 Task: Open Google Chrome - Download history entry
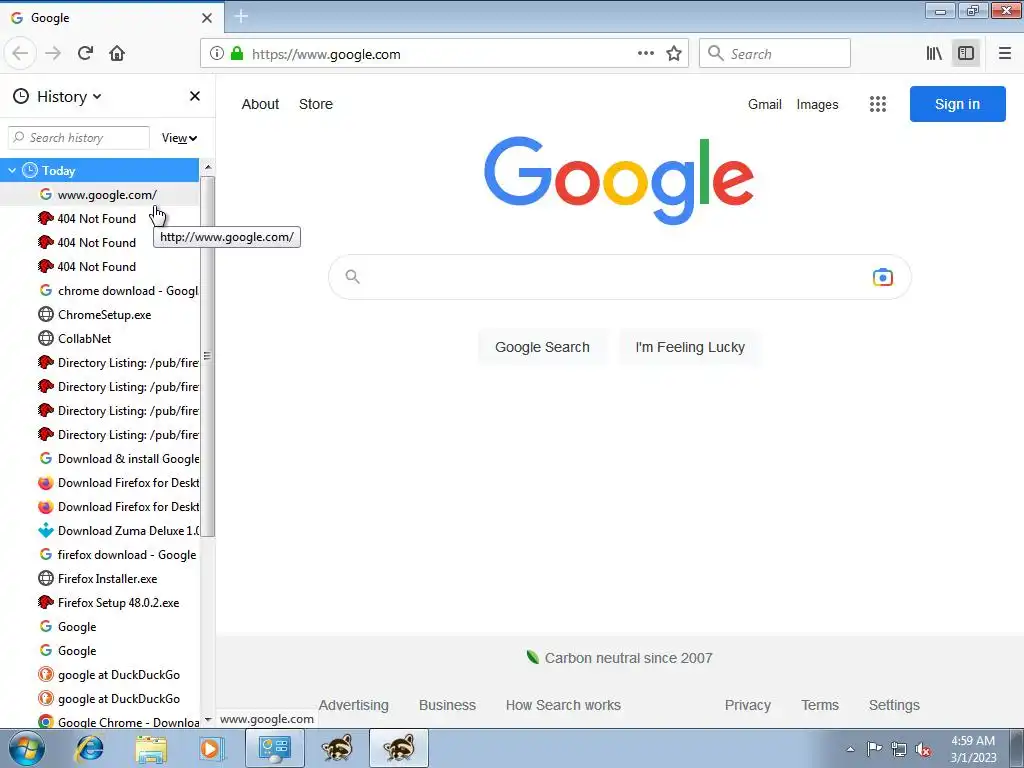click(99, 722)
